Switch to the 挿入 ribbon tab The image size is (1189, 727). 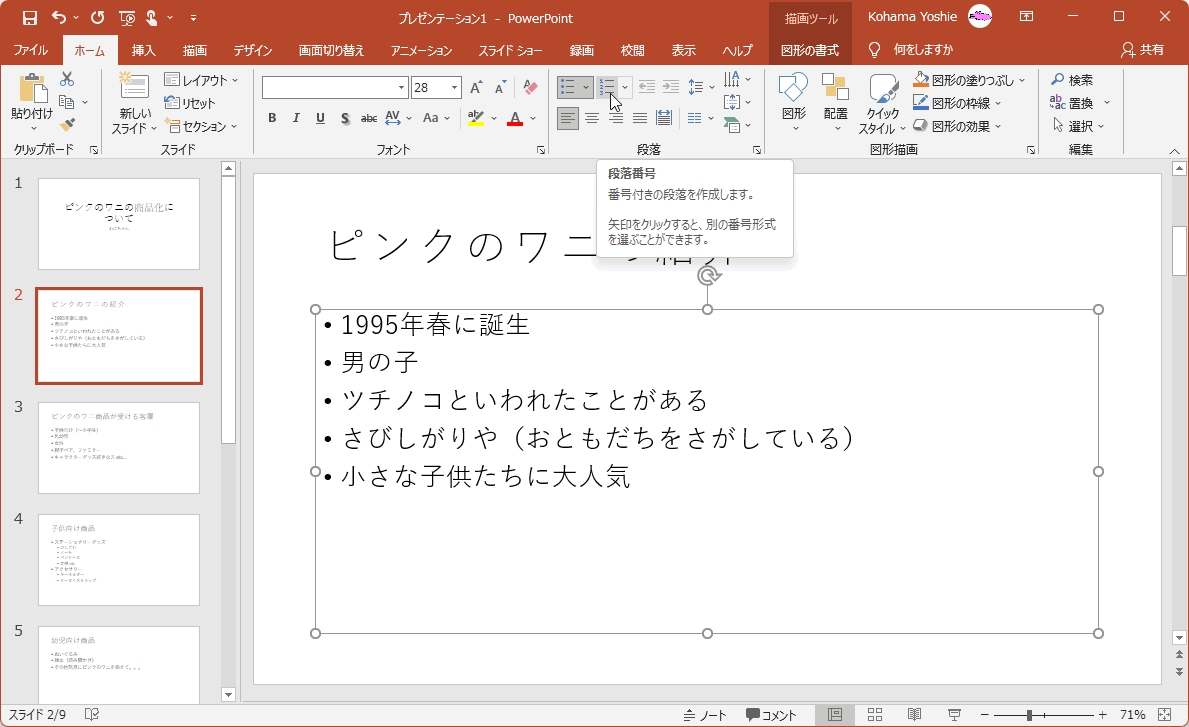(143, 49)
